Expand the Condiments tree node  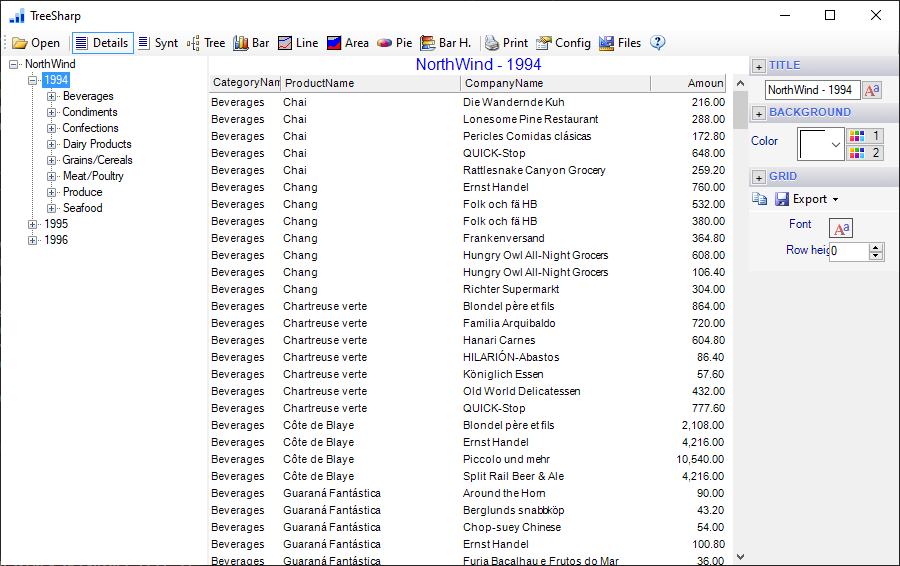click(x=52, y=113)
